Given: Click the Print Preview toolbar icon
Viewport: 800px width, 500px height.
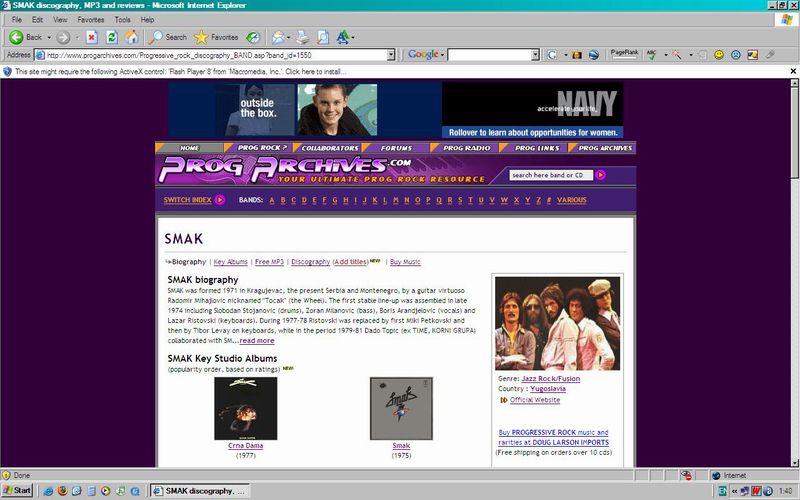Looking at the screenshot, I should point(323,37).
